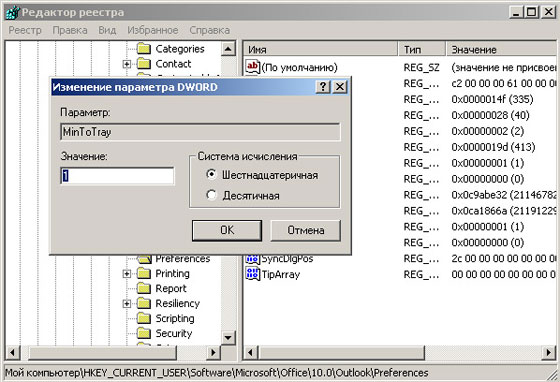Click the value 0x0000014f (335)
Screen dimensions: 560x382
tap(492, 99)
